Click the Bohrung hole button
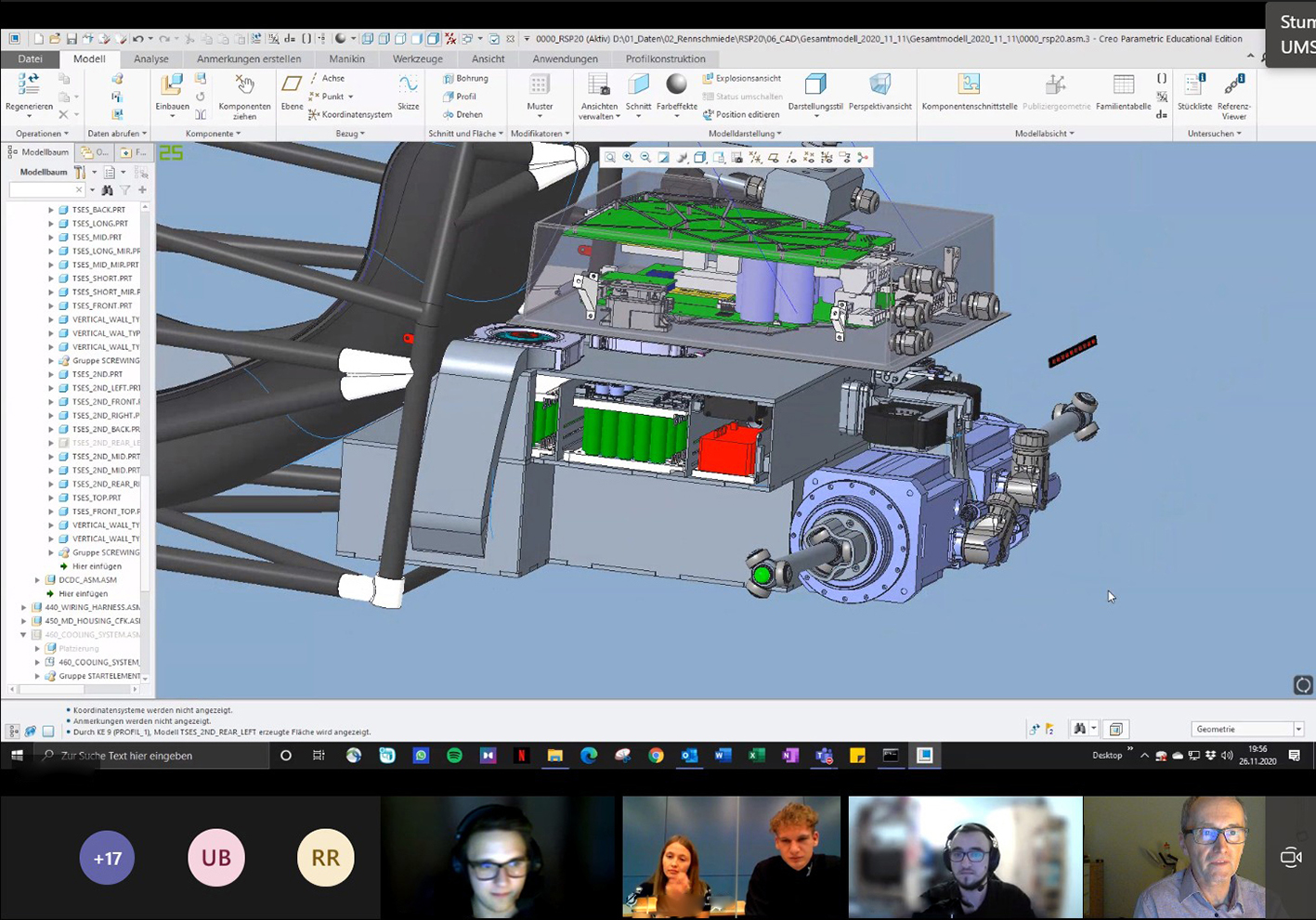The width and height of the screenshot is (1316, 920). point(465,79)
